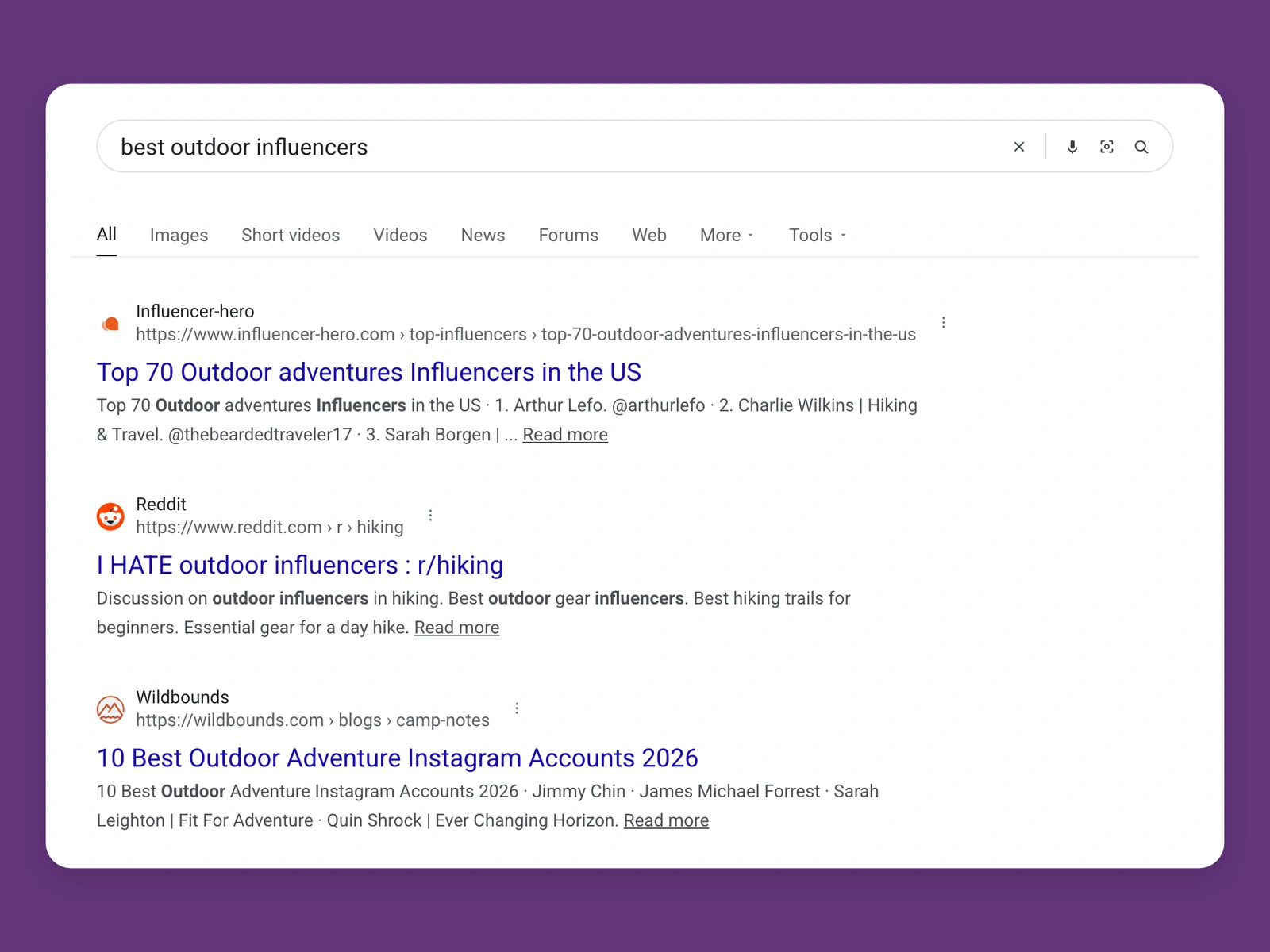Screen dimensions: 1270x952
Task: Open the Reddit result options menu
Action: (x=430, y=516)
